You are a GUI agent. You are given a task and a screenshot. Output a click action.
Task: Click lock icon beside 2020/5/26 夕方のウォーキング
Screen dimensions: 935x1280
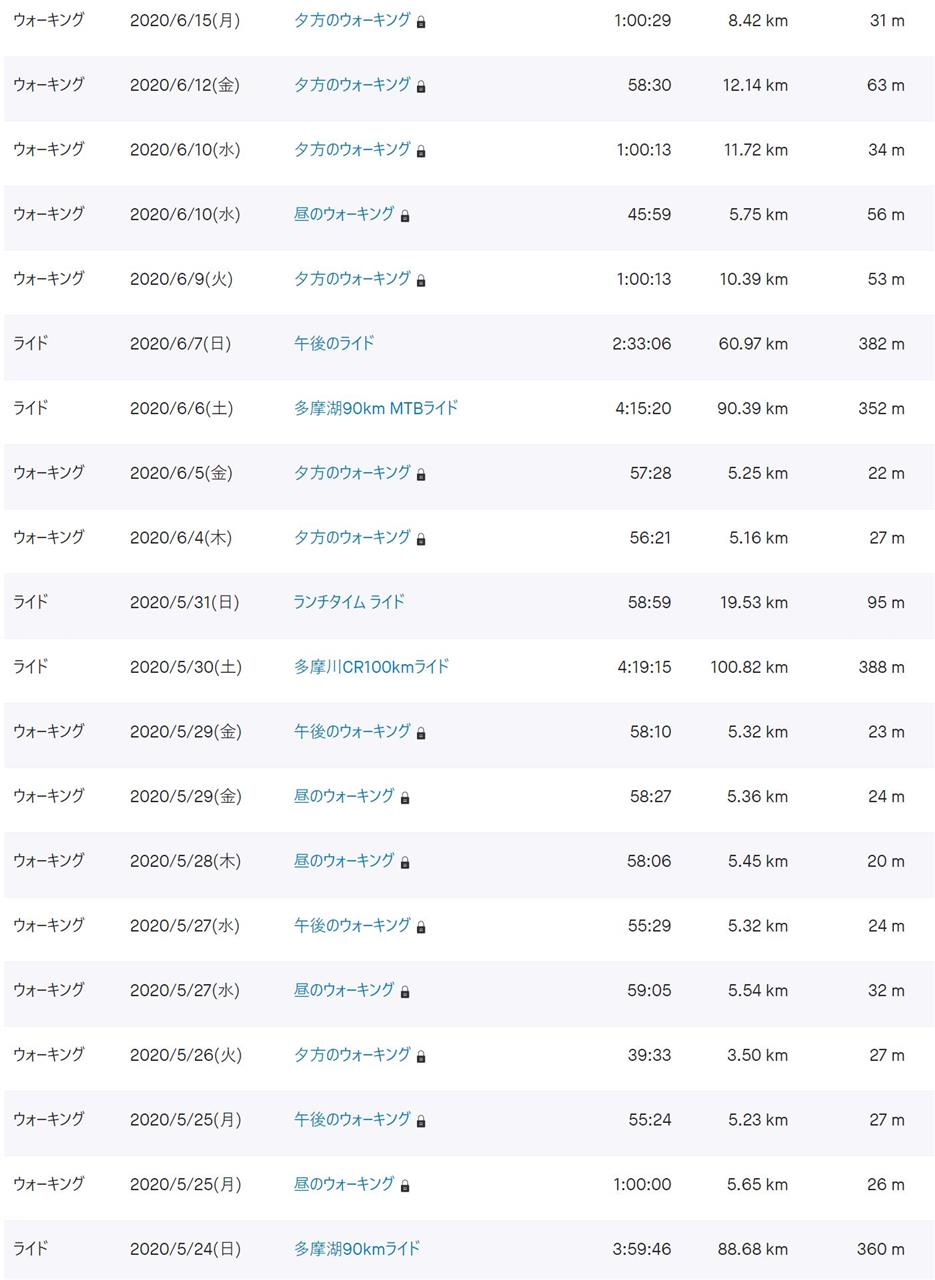[x=421, y=1056]
